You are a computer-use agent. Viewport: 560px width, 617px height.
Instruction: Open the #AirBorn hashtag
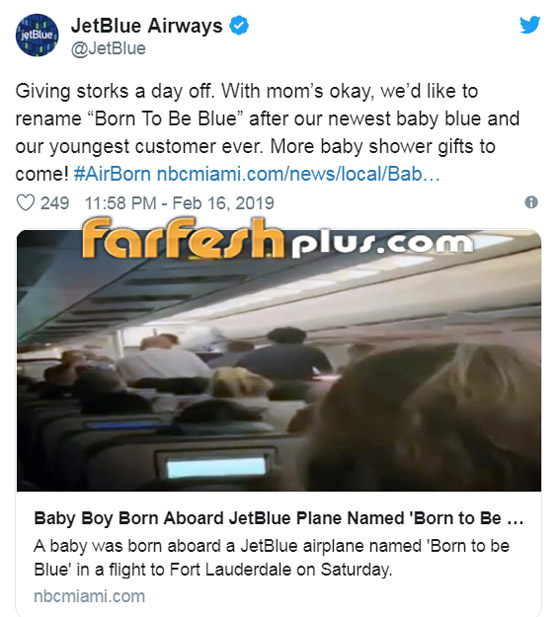[112, 174]
